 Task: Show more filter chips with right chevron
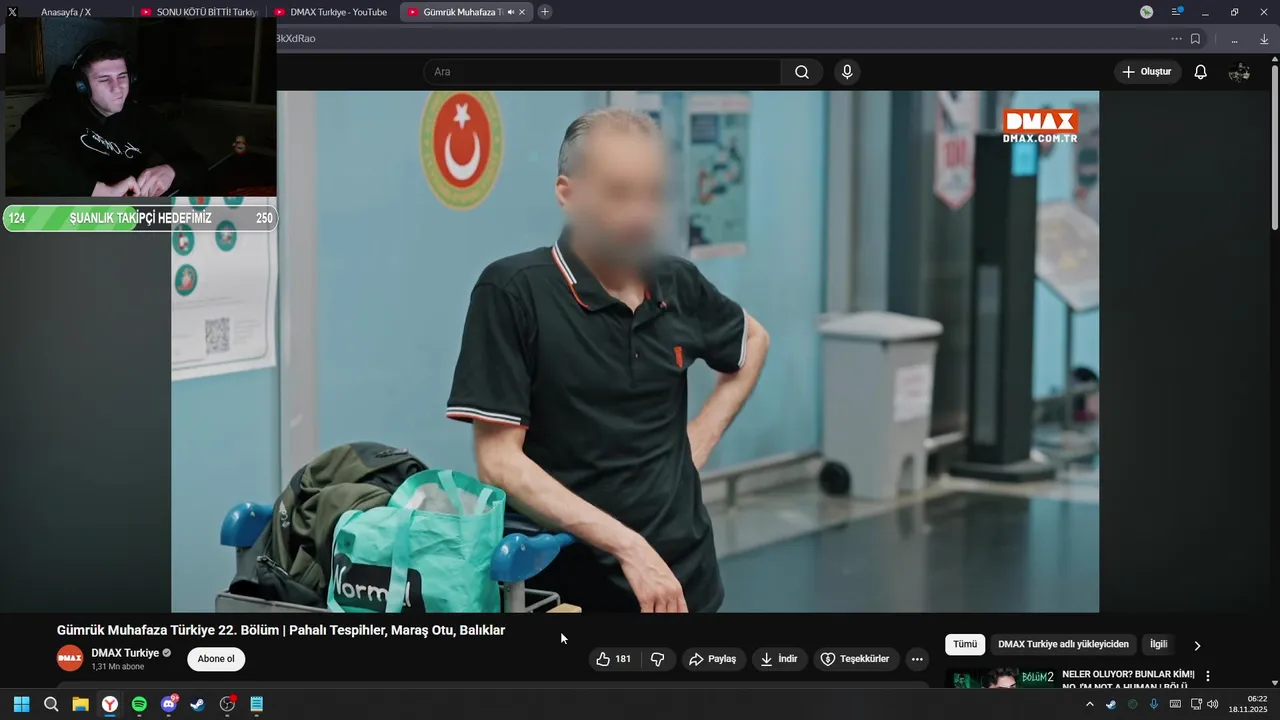pos(1197,645)
